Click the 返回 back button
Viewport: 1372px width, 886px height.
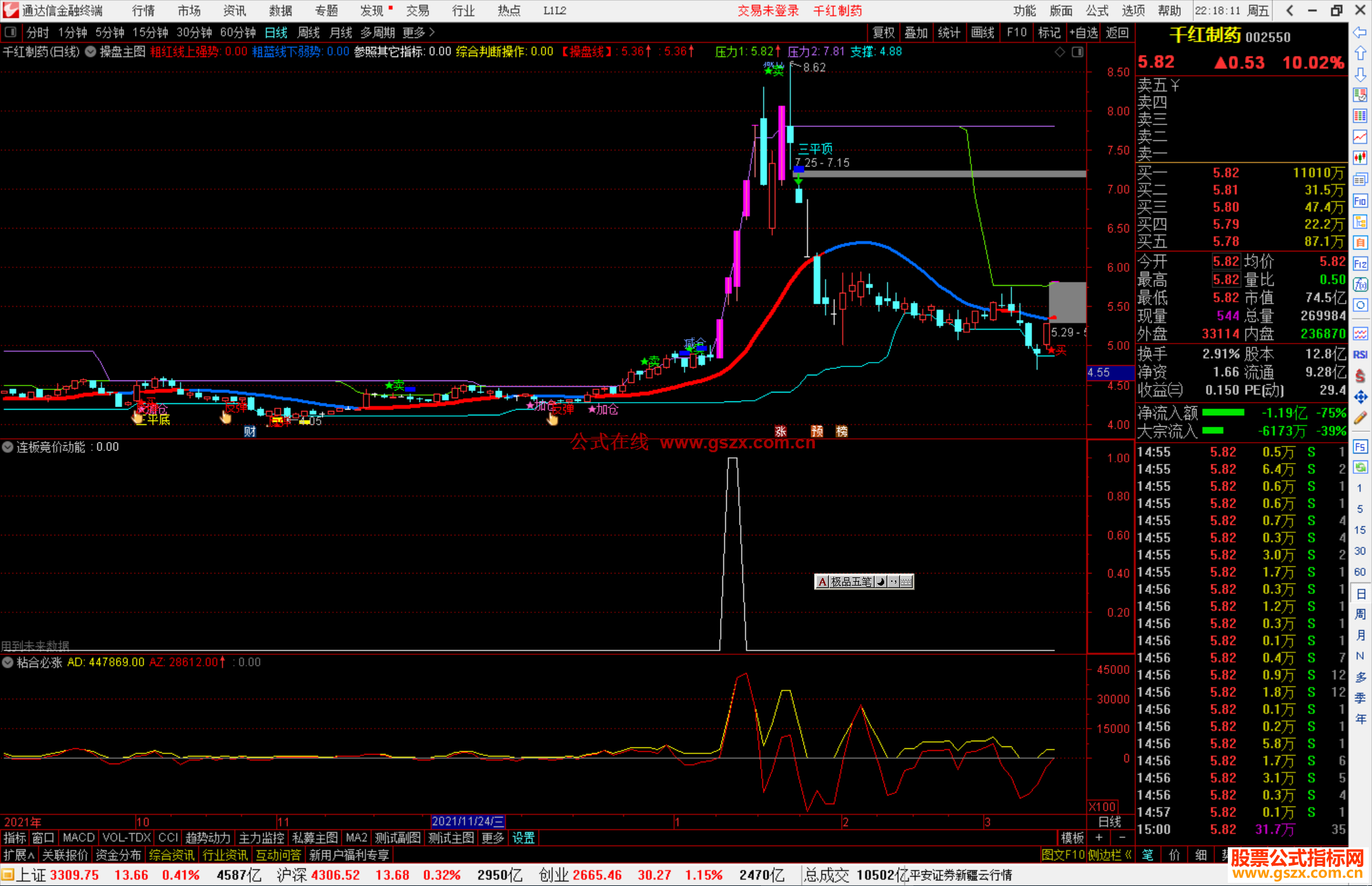coord(1117,32)
